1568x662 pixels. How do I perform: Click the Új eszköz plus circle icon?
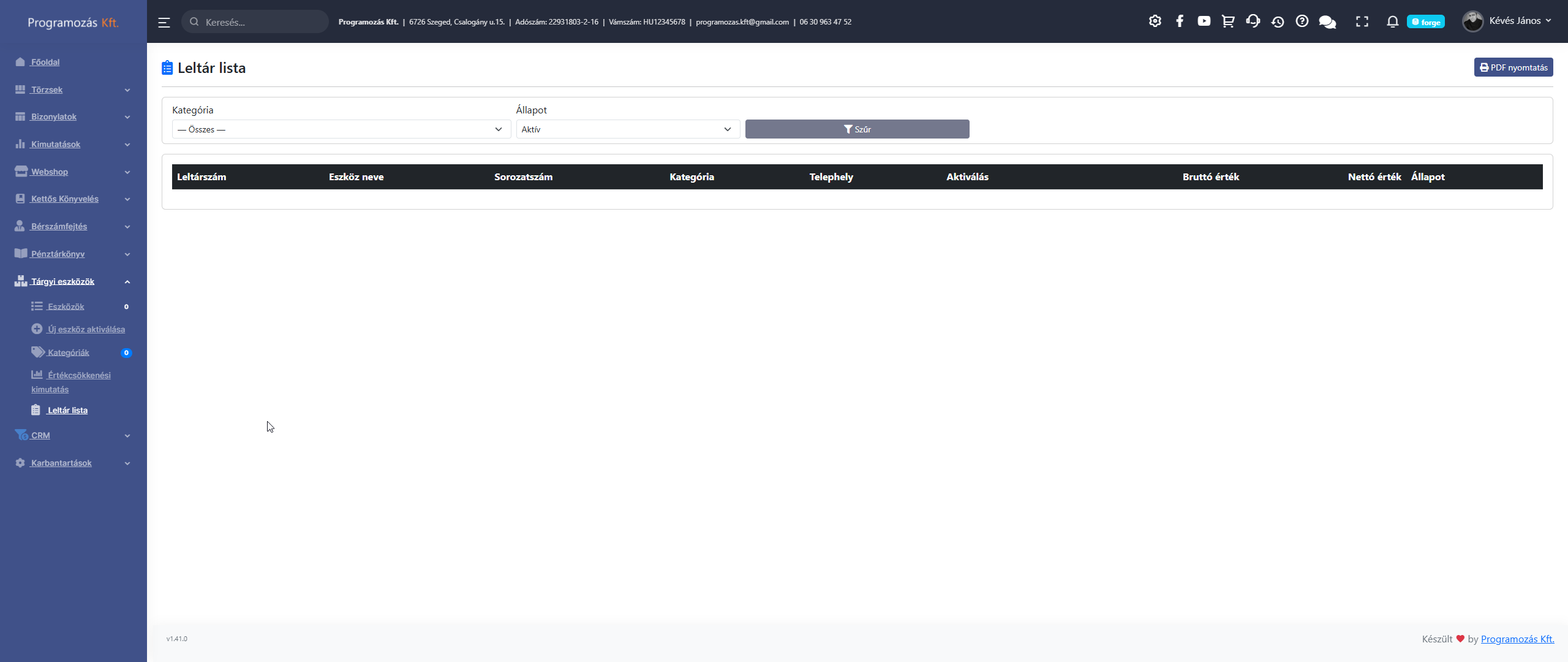point(37,329)
